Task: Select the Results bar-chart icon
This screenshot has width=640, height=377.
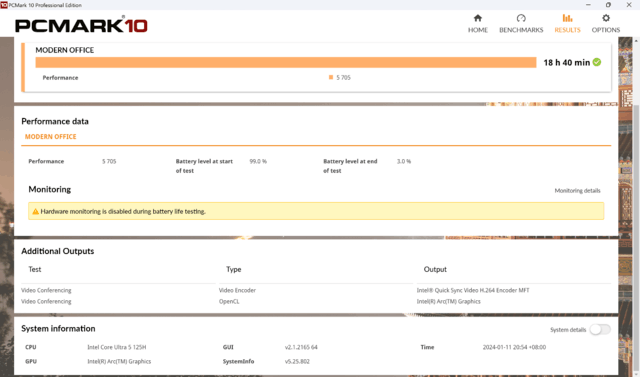Action: click(x=567, y=18)
